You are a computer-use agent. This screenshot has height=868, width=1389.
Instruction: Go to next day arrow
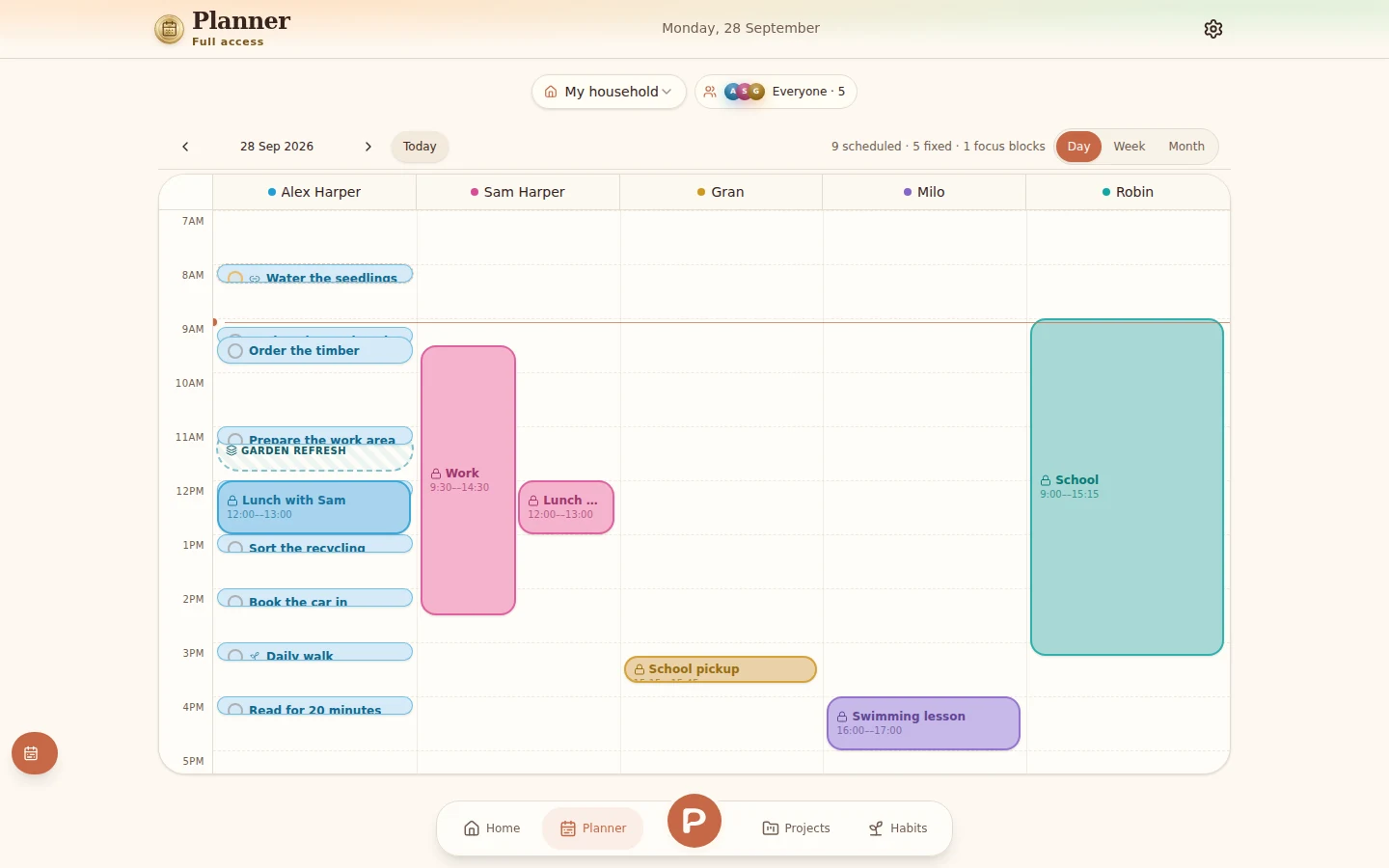pos(368,147)
